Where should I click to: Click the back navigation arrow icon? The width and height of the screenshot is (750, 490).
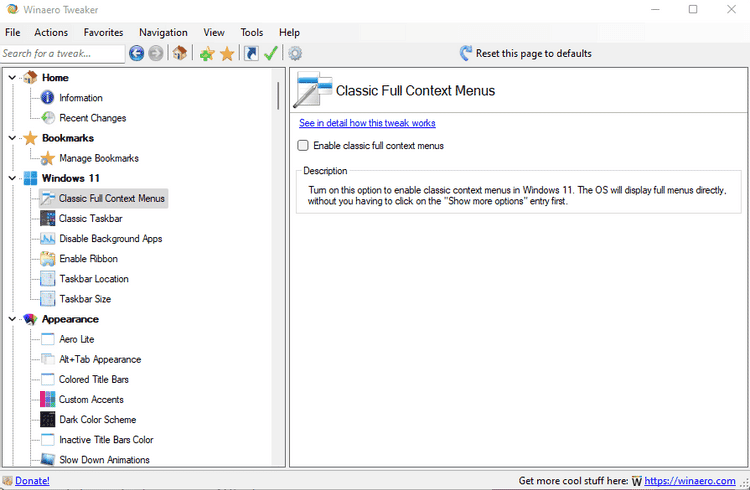tap(137, 53)
